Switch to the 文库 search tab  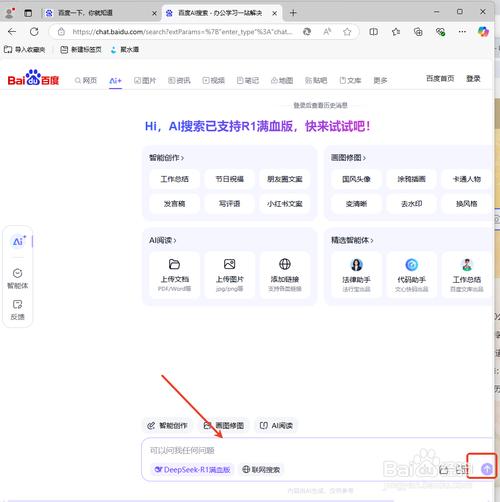pyautogui.click(x=350, y=80)
